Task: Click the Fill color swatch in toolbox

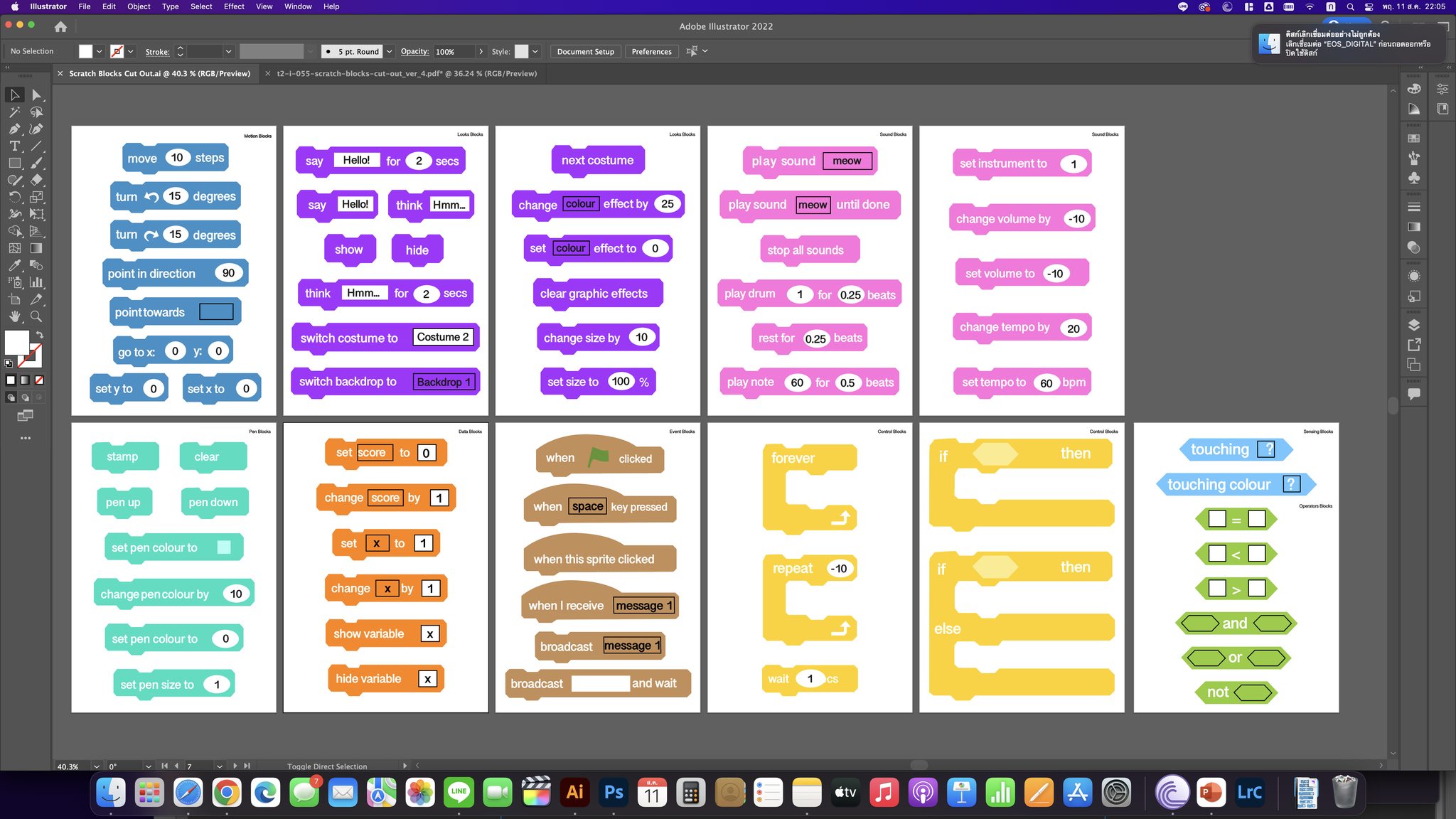Action: coord(16,342)
